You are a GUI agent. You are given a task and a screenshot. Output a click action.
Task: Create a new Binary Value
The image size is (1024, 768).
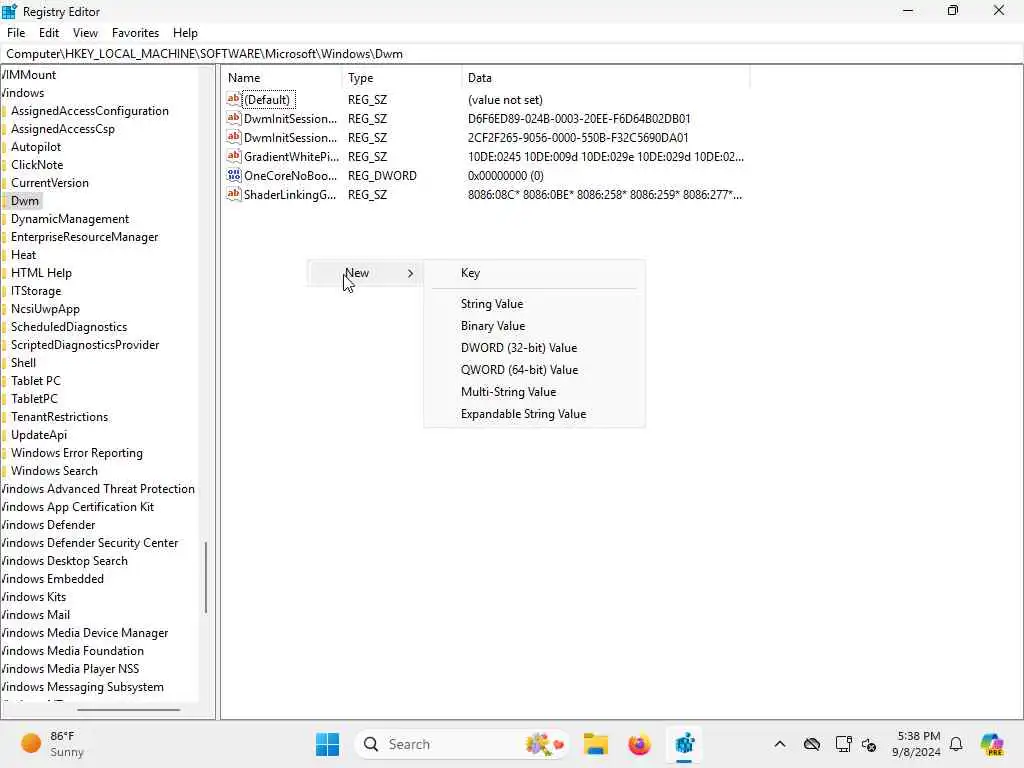pos(534,326)
